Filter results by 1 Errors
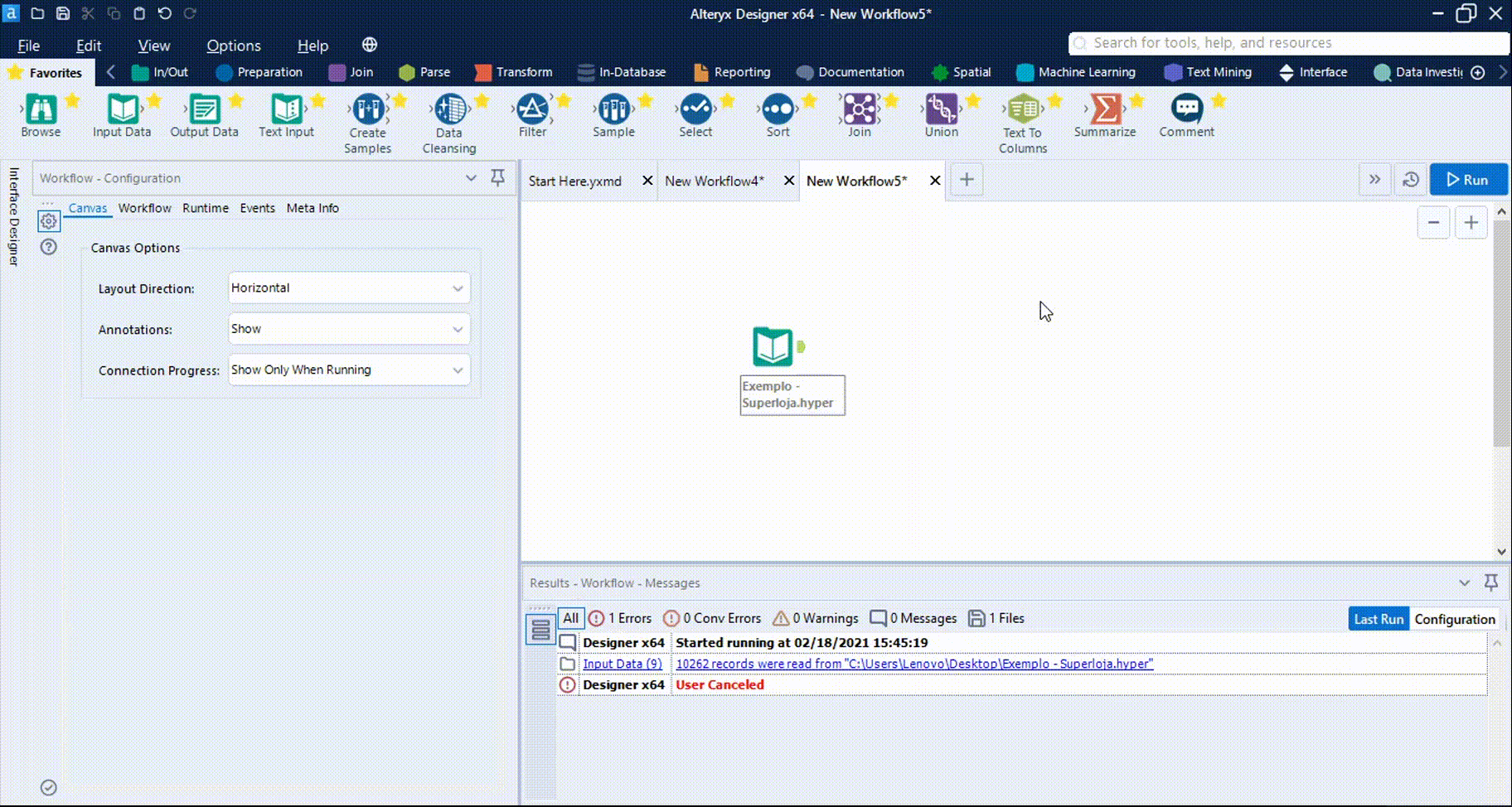Viewport: 1512px width, 807px height. [x=620, y=618]
